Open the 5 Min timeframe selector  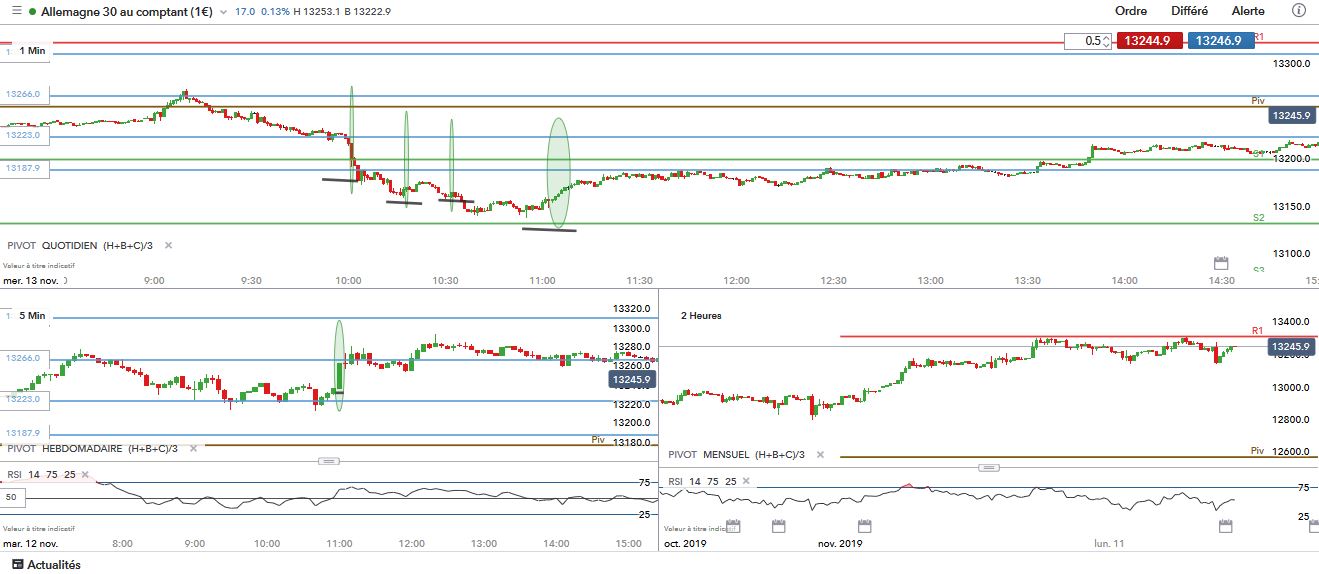point(32,315)
